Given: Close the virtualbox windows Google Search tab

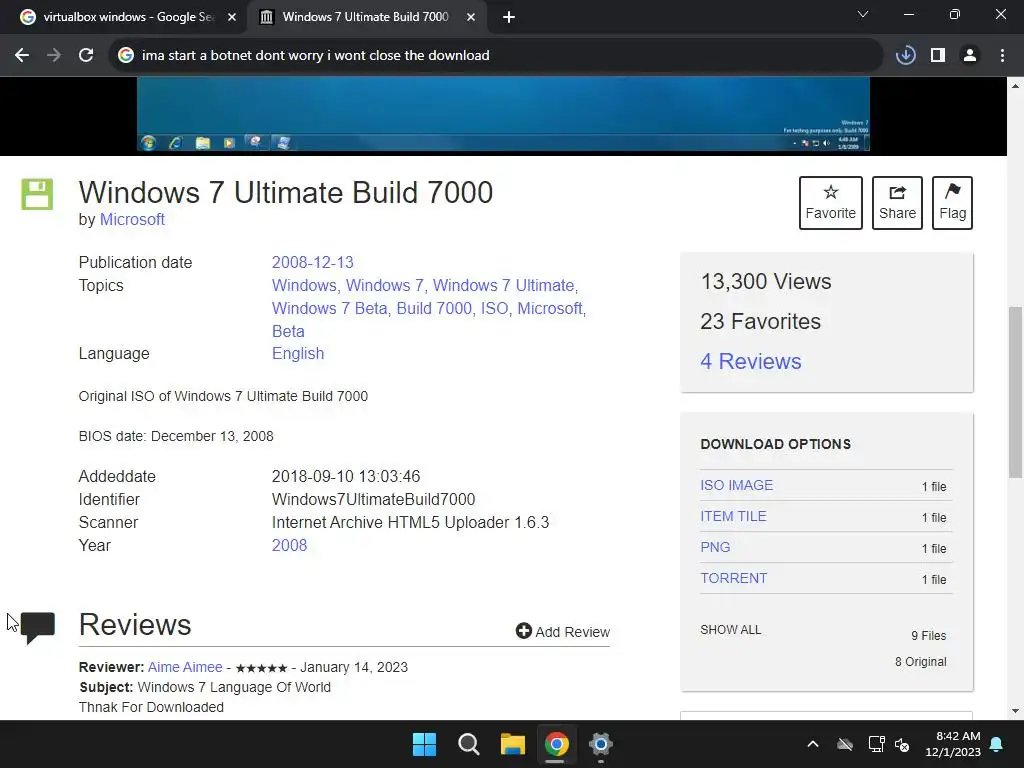Looking at the screenshot, I should pyautogui.click(x=232, y=17).
